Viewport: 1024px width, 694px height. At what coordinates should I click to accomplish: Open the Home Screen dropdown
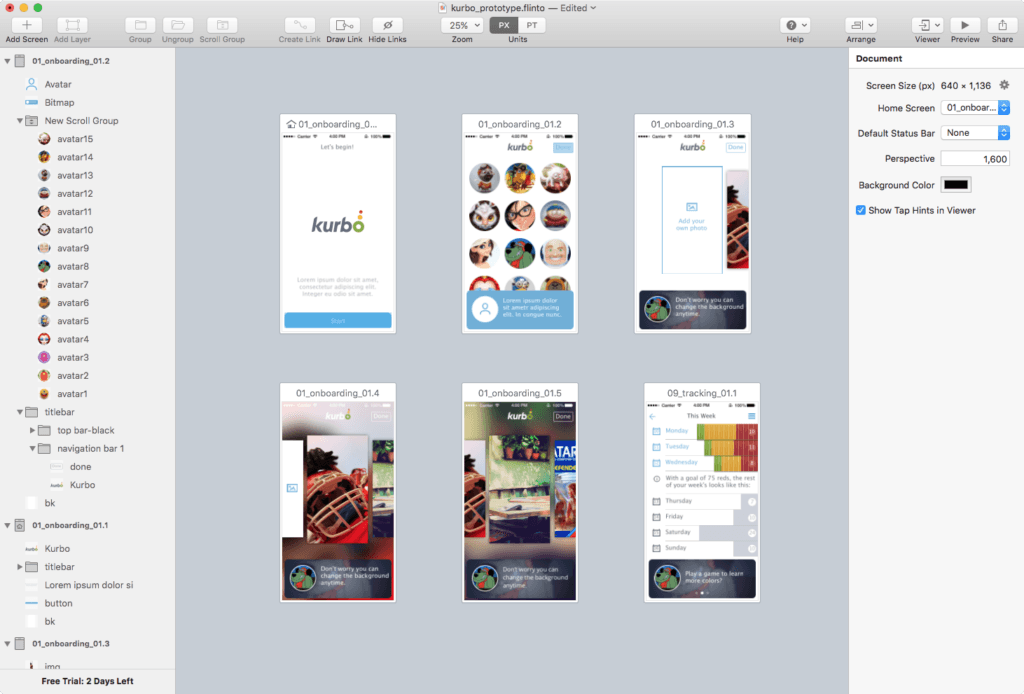coord(974,107)
